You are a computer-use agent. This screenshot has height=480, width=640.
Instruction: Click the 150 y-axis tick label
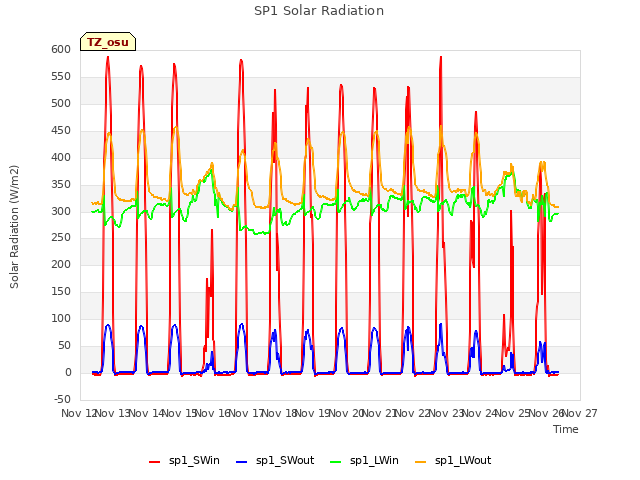point(61,291)
